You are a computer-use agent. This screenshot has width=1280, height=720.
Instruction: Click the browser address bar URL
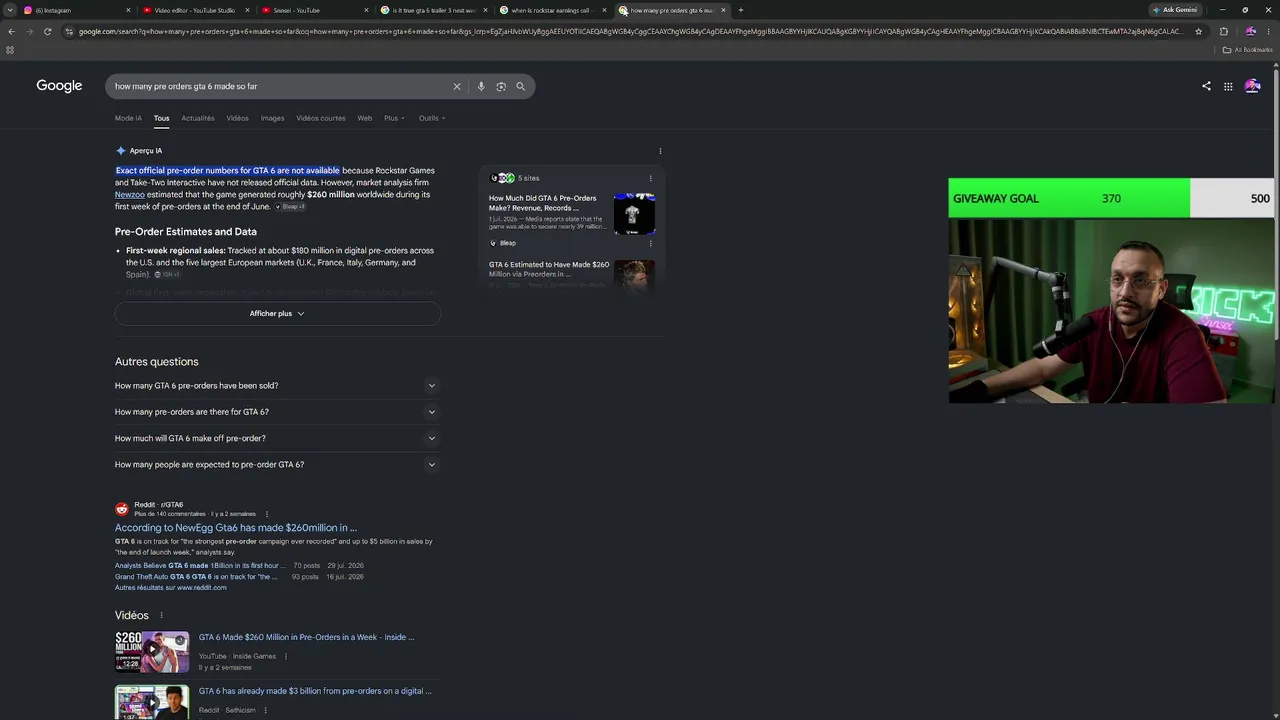pos(630,31)
